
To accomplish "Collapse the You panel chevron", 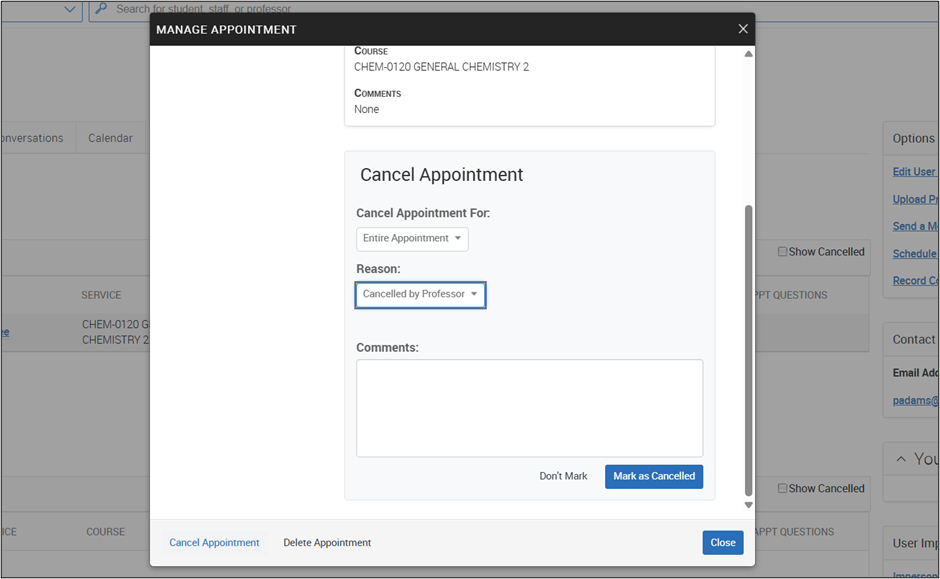I will point(900,459).
